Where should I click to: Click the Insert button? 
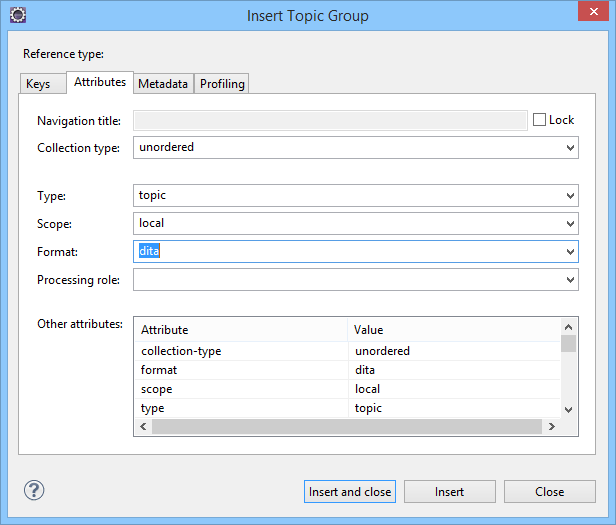(x=449, y=492)
